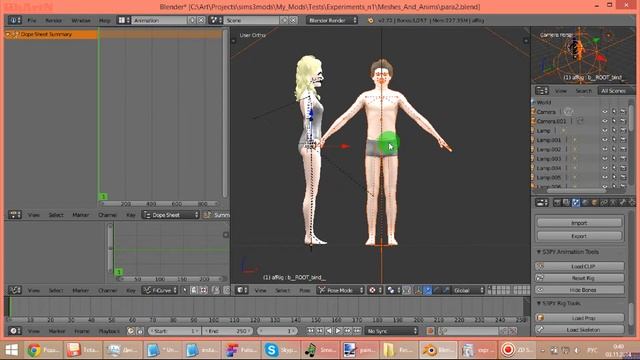Screen dimensions: 640x360
Task: Open the F-Curve mode dropdown
Action: coord(160,290)
